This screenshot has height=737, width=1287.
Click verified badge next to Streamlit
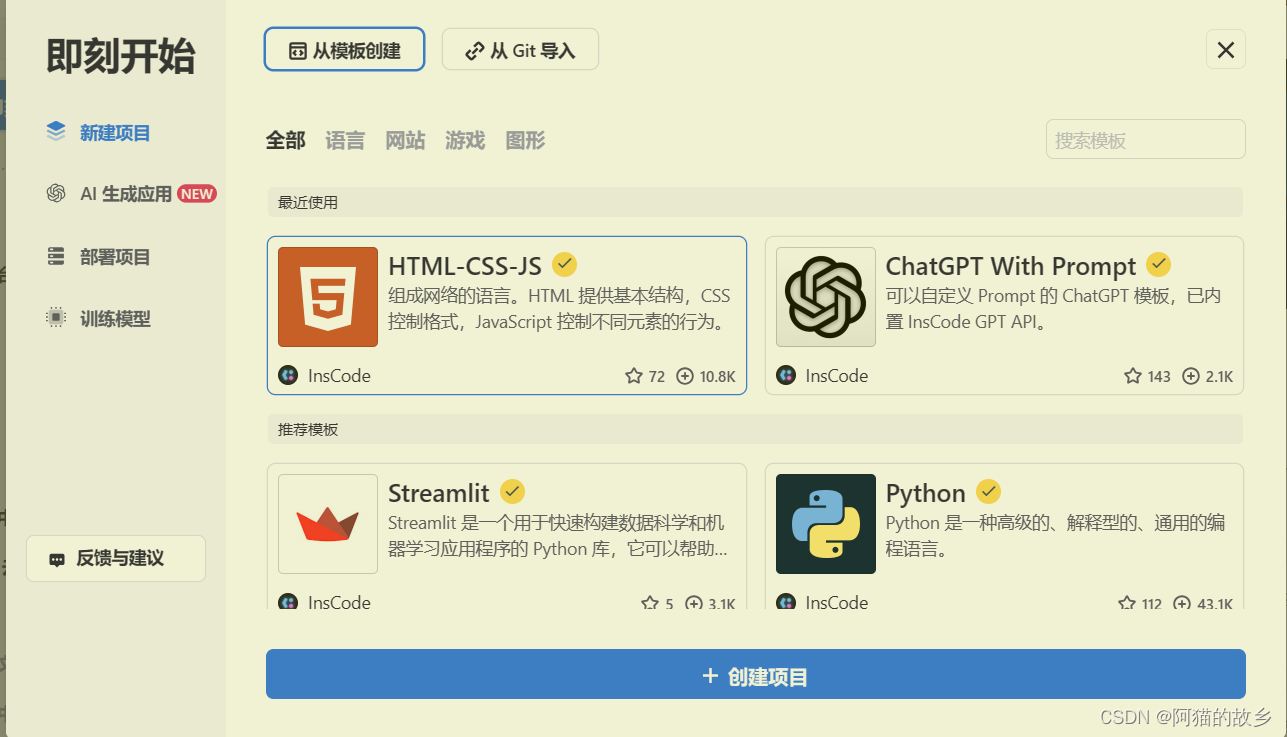click(x=512, y=492)
